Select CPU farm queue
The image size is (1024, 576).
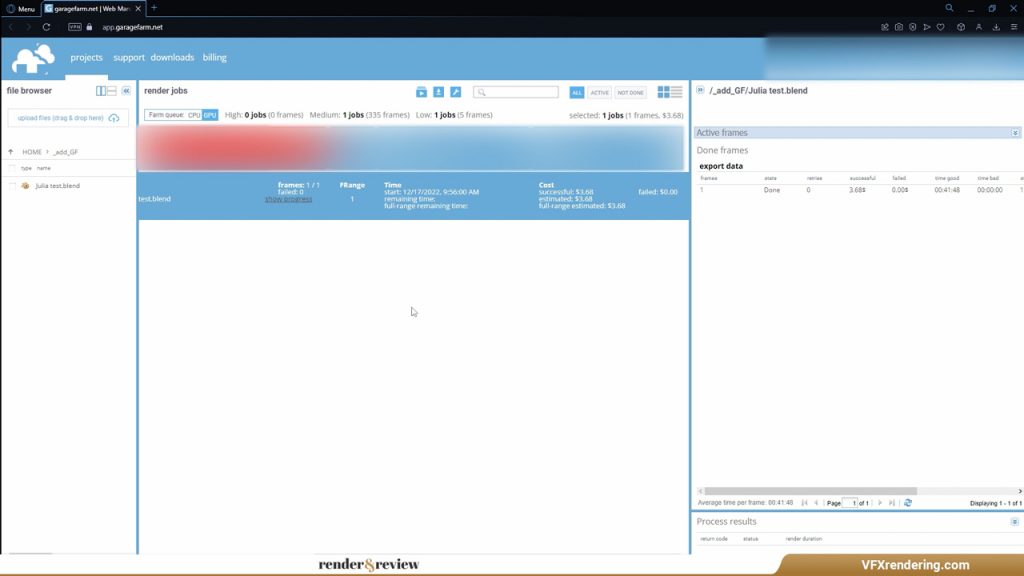[194, 115]
